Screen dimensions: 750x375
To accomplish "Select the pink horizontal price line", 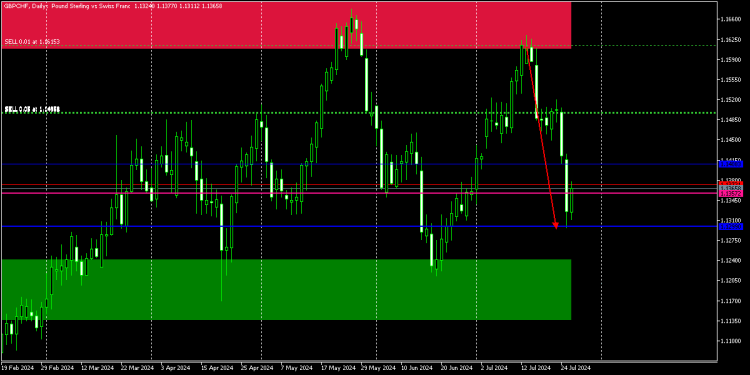I will pyautogui.click(x=360, y=193).
